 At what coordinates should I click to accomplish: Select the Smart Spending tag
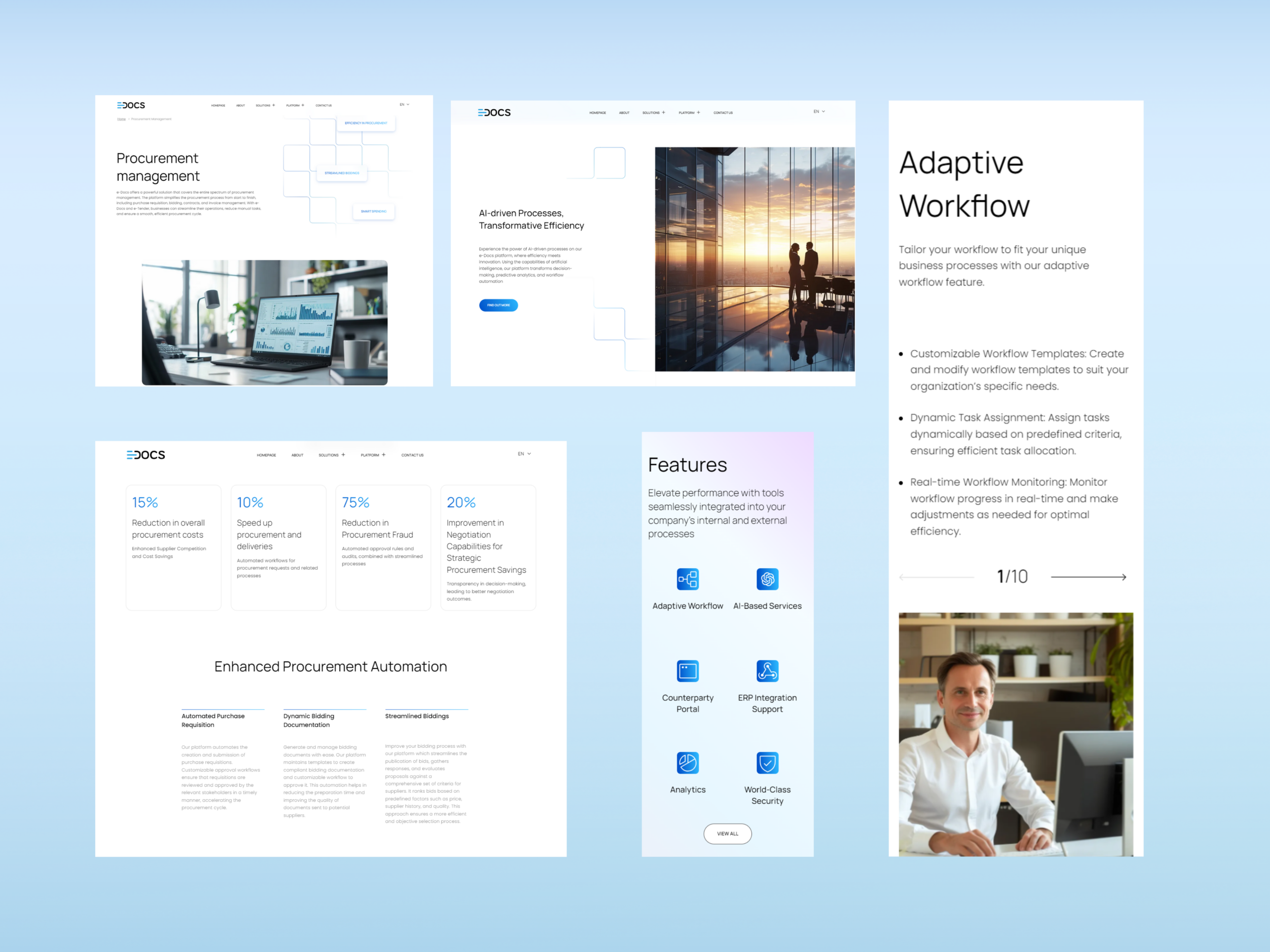tap(373, 211)
